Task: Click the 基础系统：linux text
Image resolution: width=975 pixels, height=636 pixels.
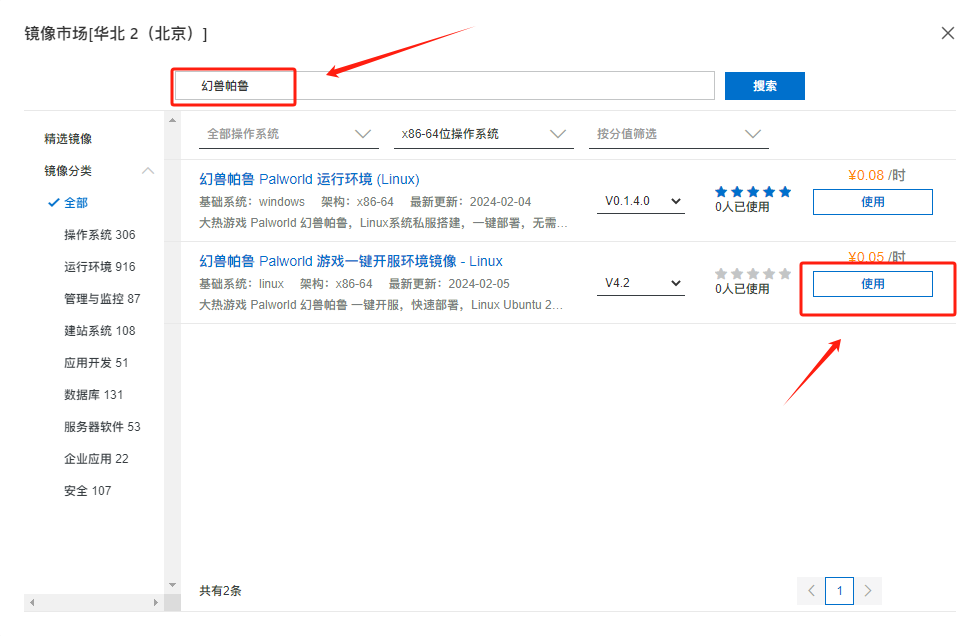Action: 241,284
